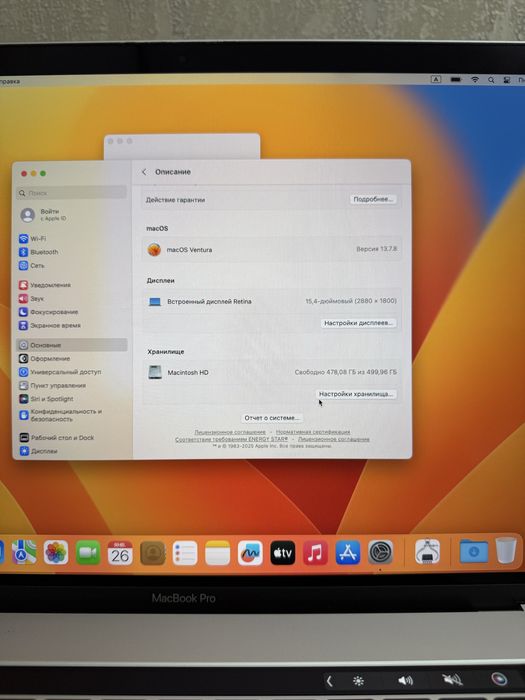Open Звук settings in sidebar

[31, 298]
